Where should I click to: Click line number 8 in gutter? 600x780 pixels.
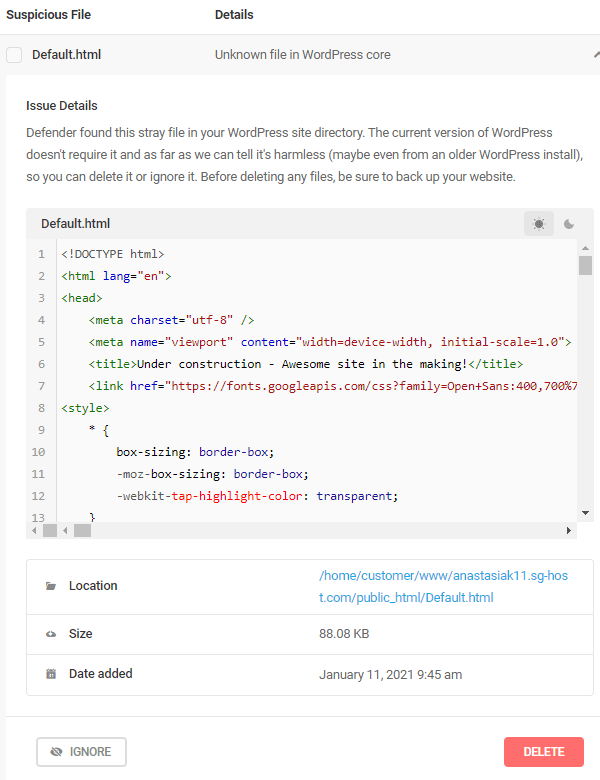41,408
